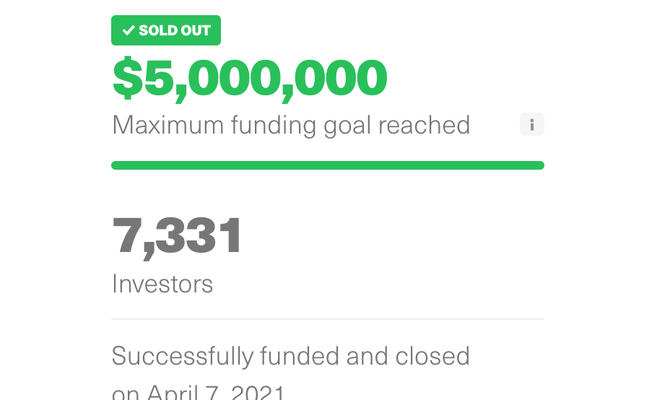The image size is (670, 400).
Task: Select the green SOLD OUT badge text
Action: (174, 30)
